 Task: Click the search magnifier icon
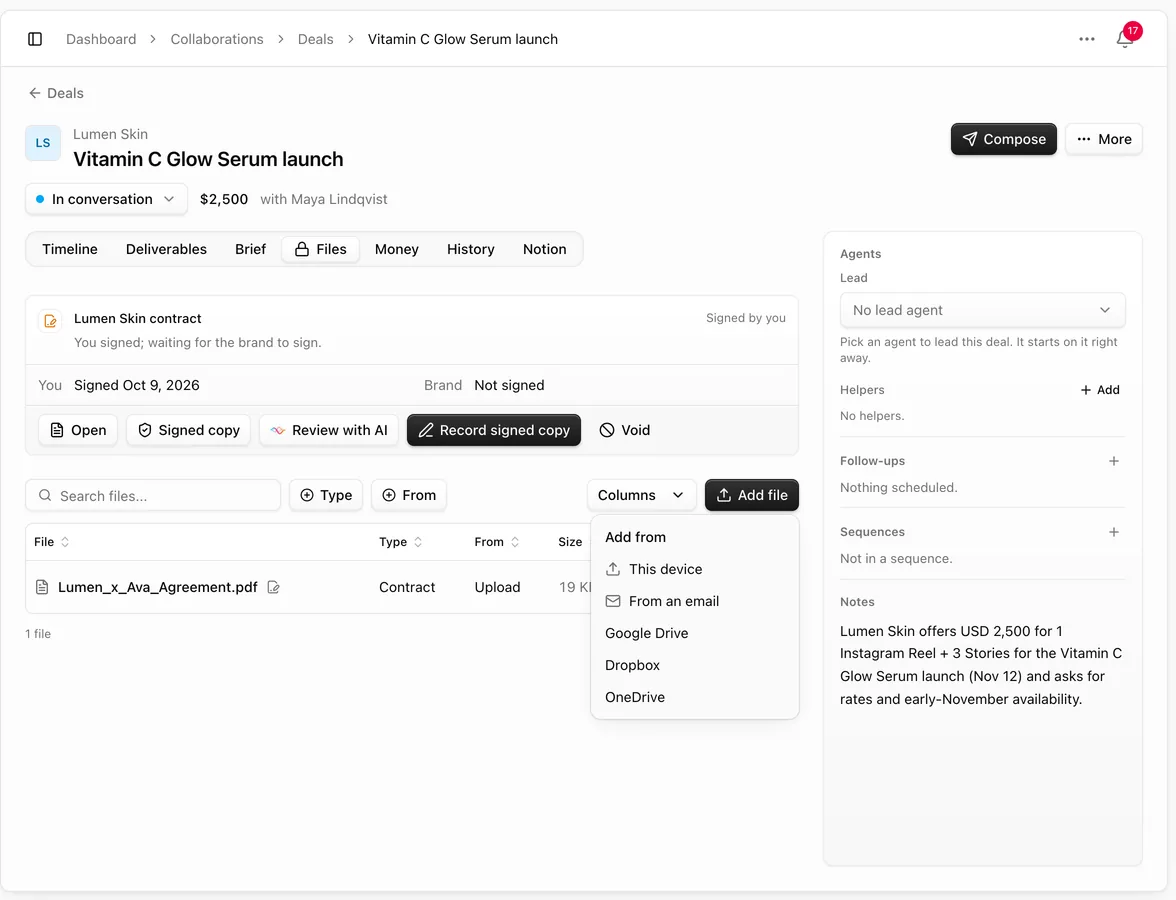[45, 496]
